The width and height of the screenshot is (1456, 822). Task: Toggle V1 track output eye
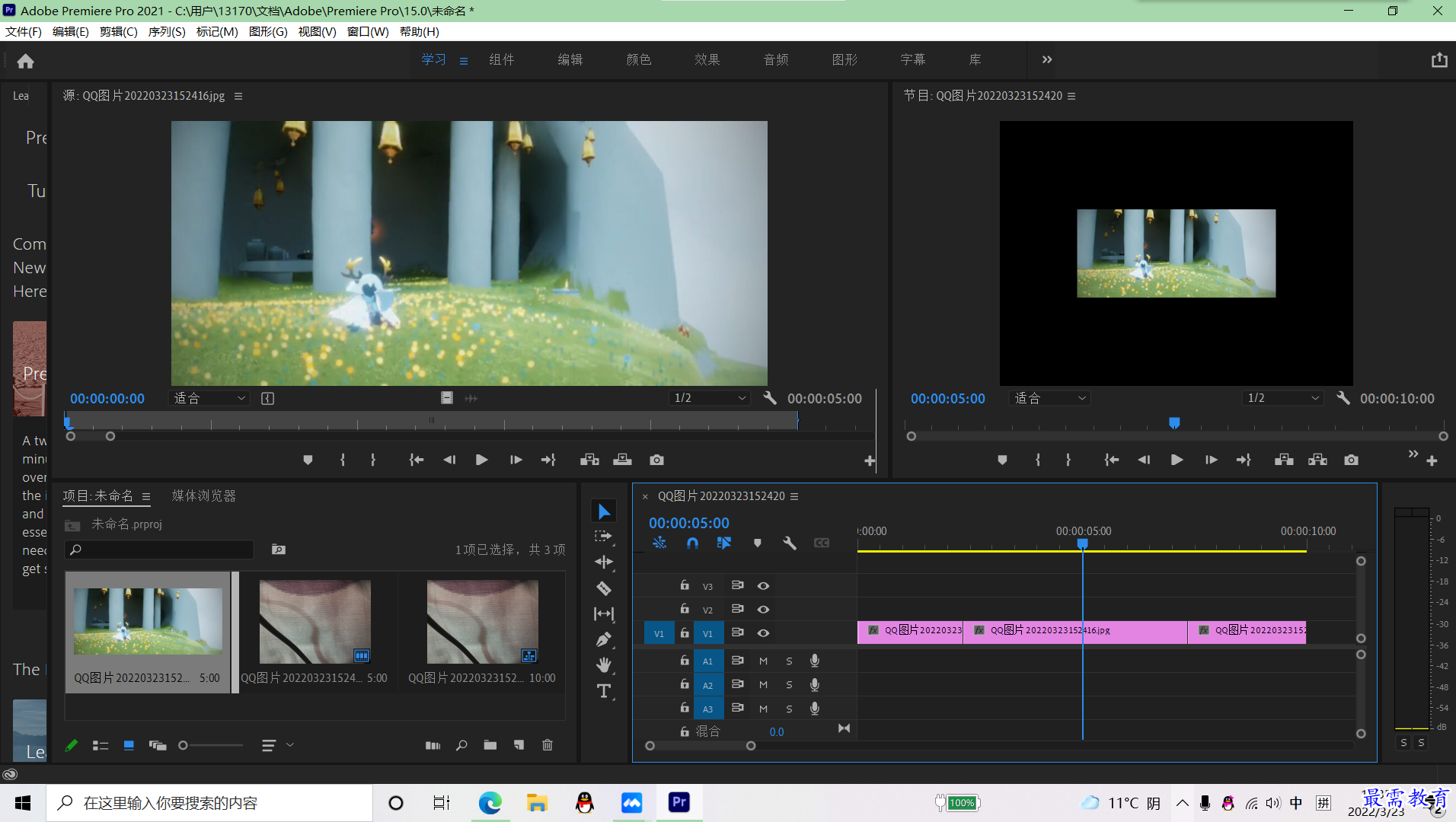pos(763,632)
